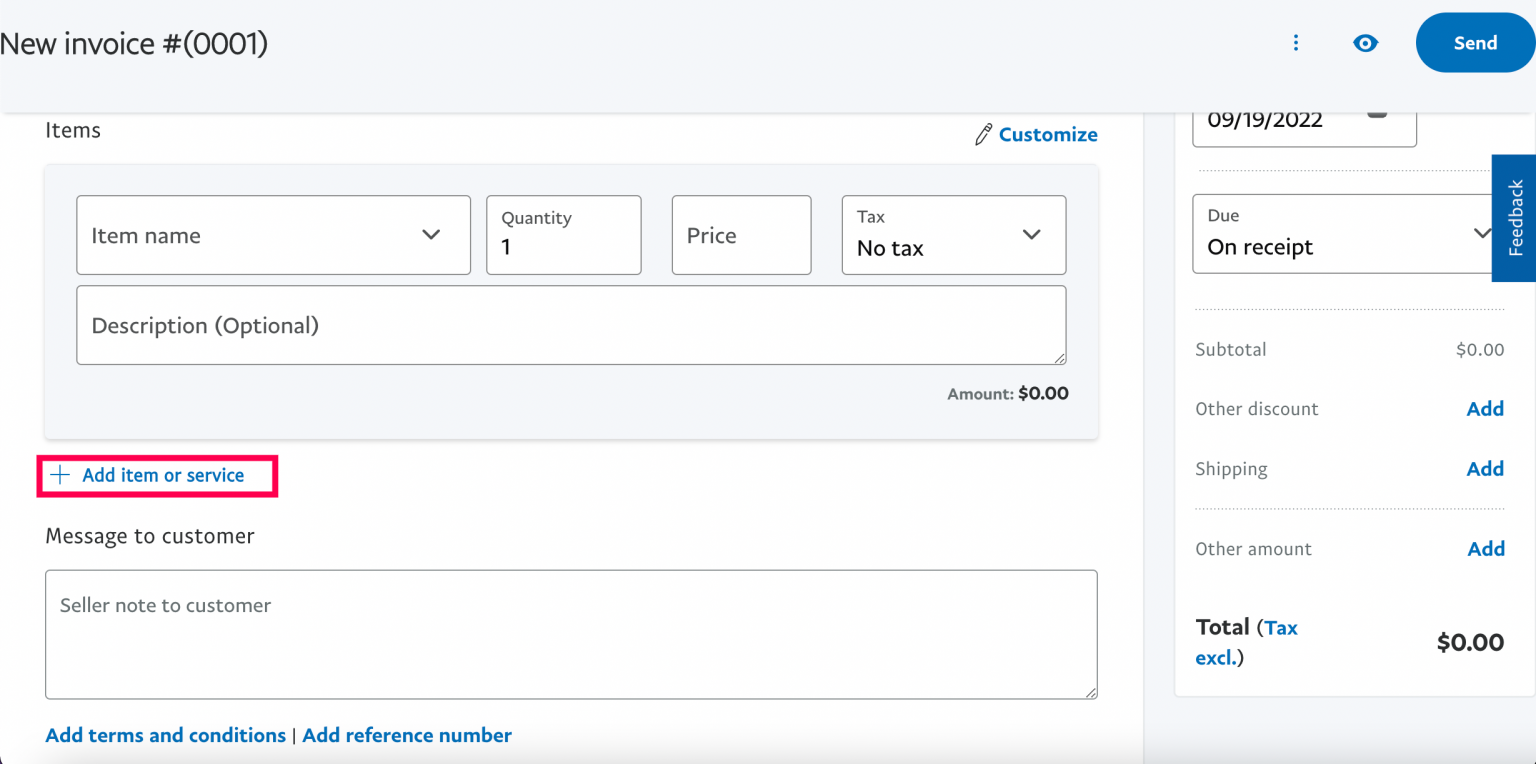Add terms and conditions to the invoice
1536x764 pixels.
(x=164, y=735)
